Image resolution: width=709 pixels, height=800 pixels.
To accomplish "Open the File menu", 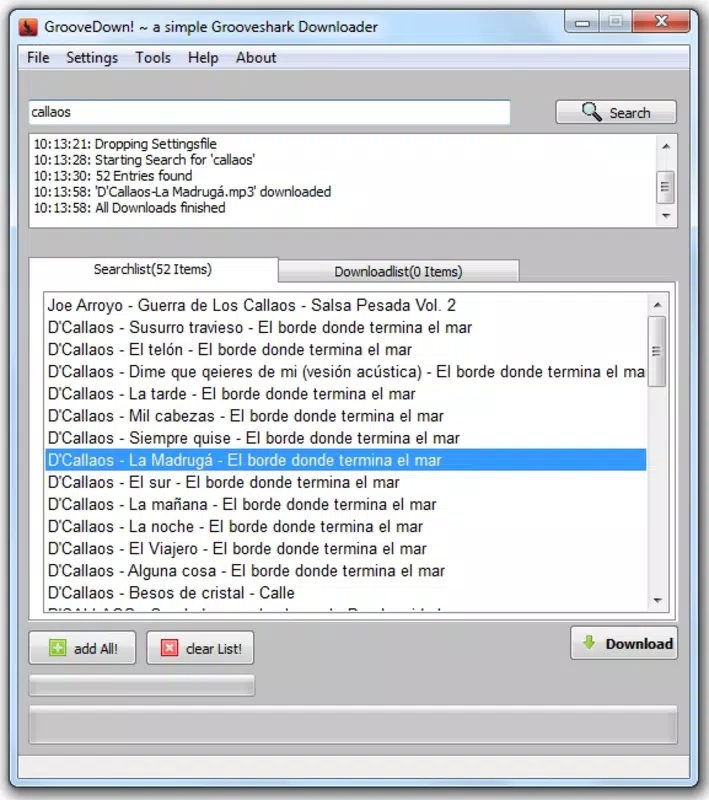I will point(38,58).
